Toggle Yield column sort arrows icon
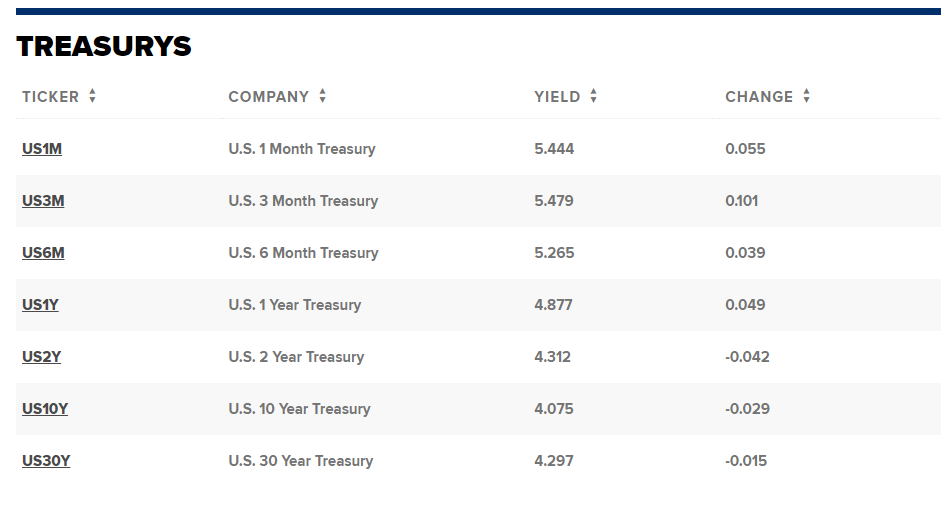This screenshot has height=513, width=949. 594,96
